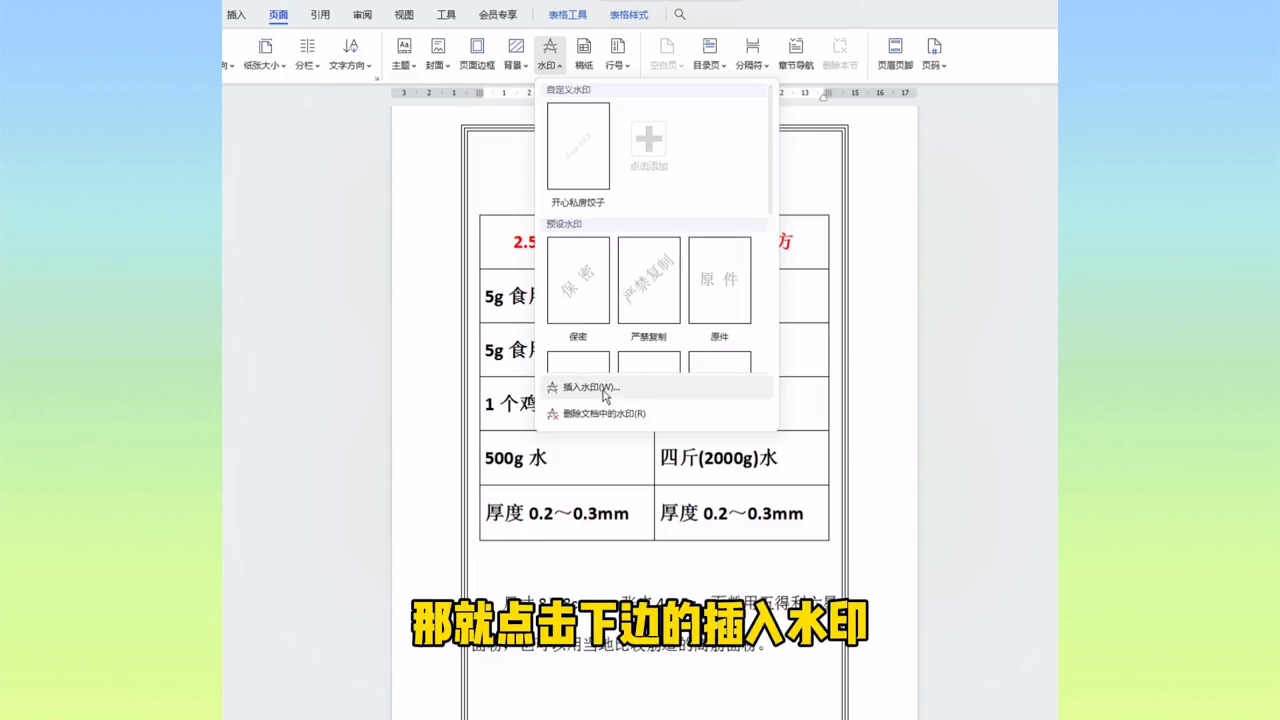This screenshot has height=720, width=1280.
Task: Click the table cell 500g 水
Action: coord(567,458)
